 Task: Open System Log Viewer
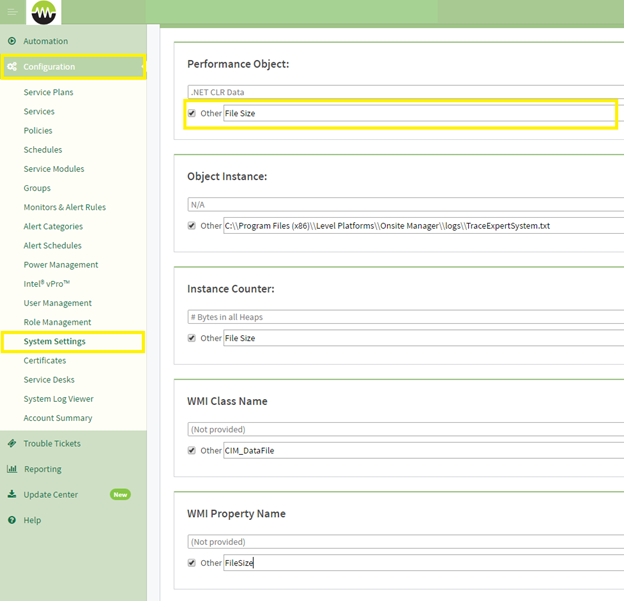click(58, 398)
